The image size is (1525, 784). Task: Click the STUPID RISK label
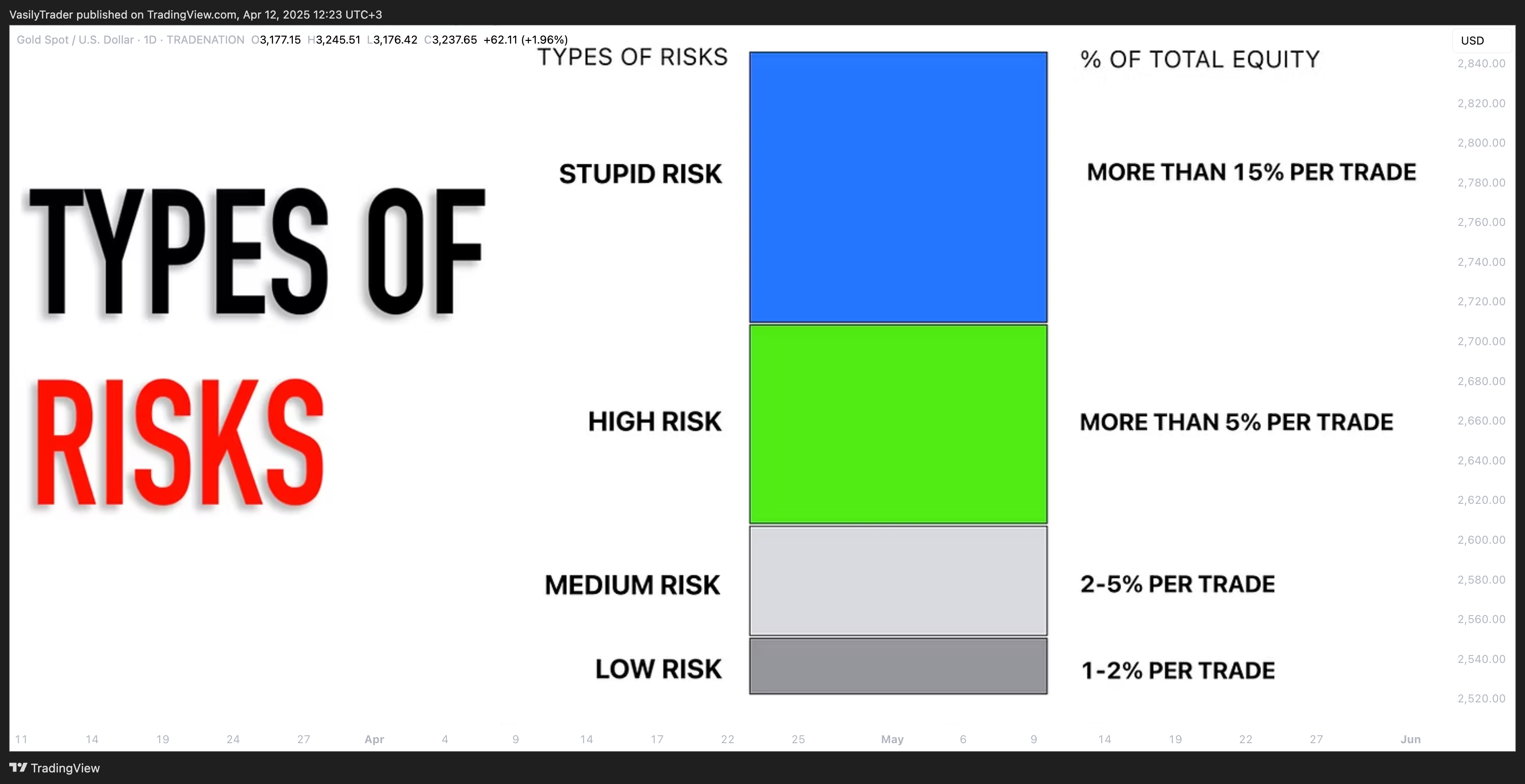pos(640,174)
